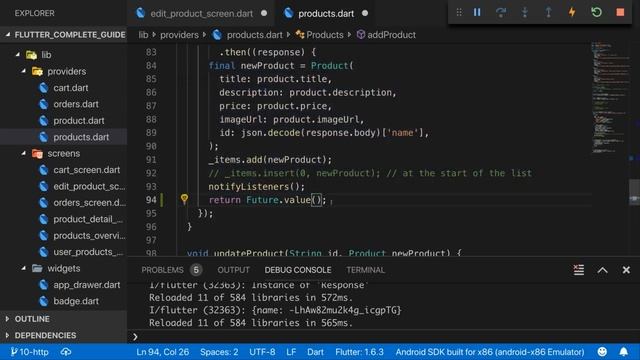
Task: Click the editor vertical scrollbar thumb
Action: pos(634,192)
